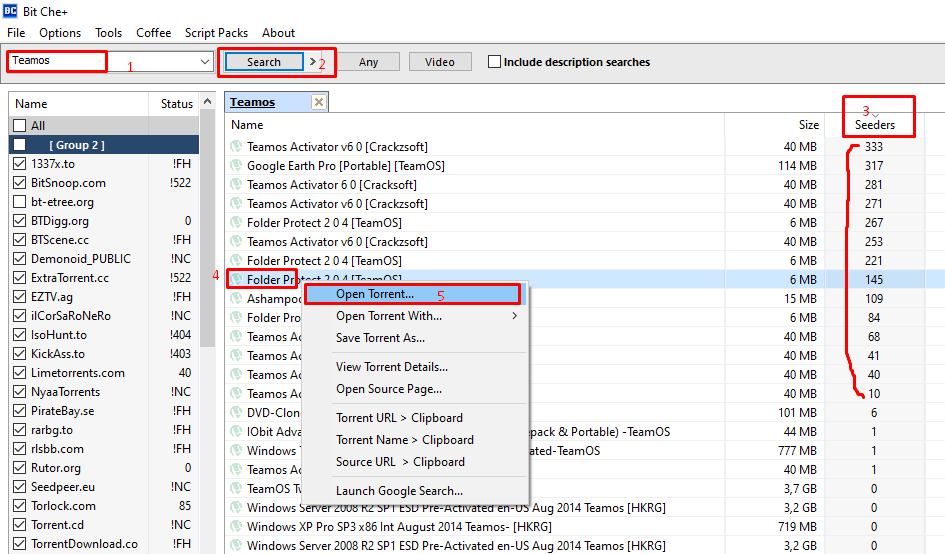Toggle the All sites checkbox

coord(19,125)
